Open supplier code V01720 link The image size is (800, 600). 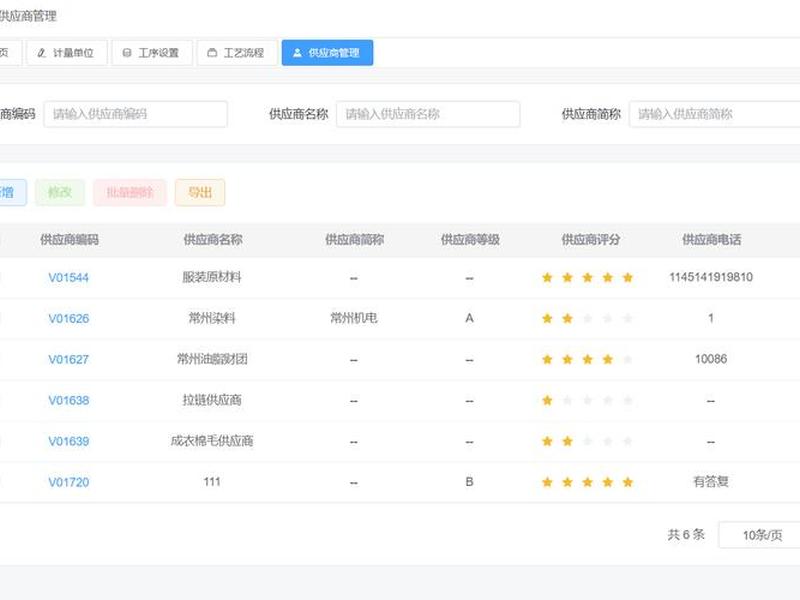coord(68,482)
